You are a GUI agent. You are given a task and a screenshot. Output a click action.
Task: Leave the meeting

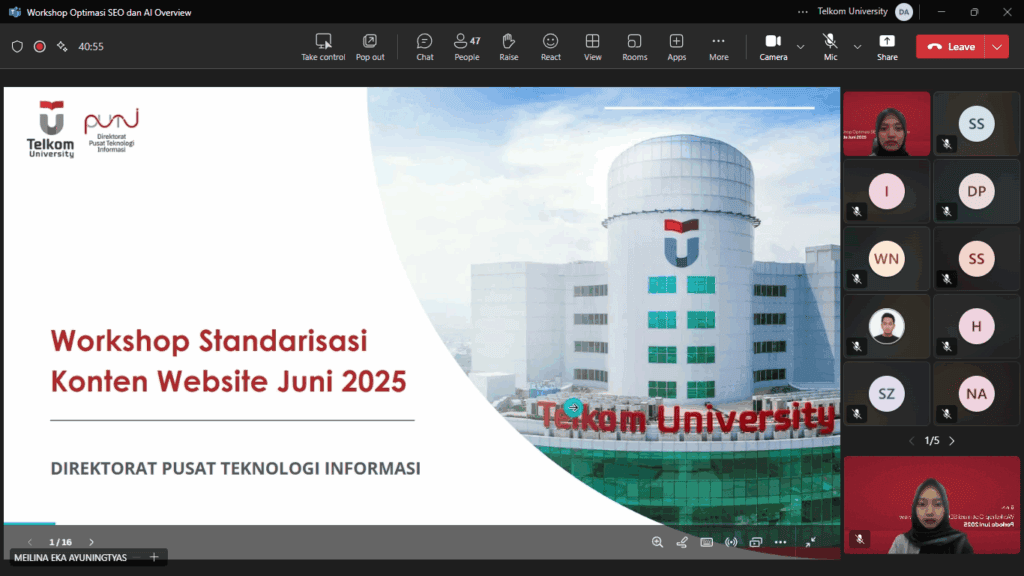coord(951,46)
